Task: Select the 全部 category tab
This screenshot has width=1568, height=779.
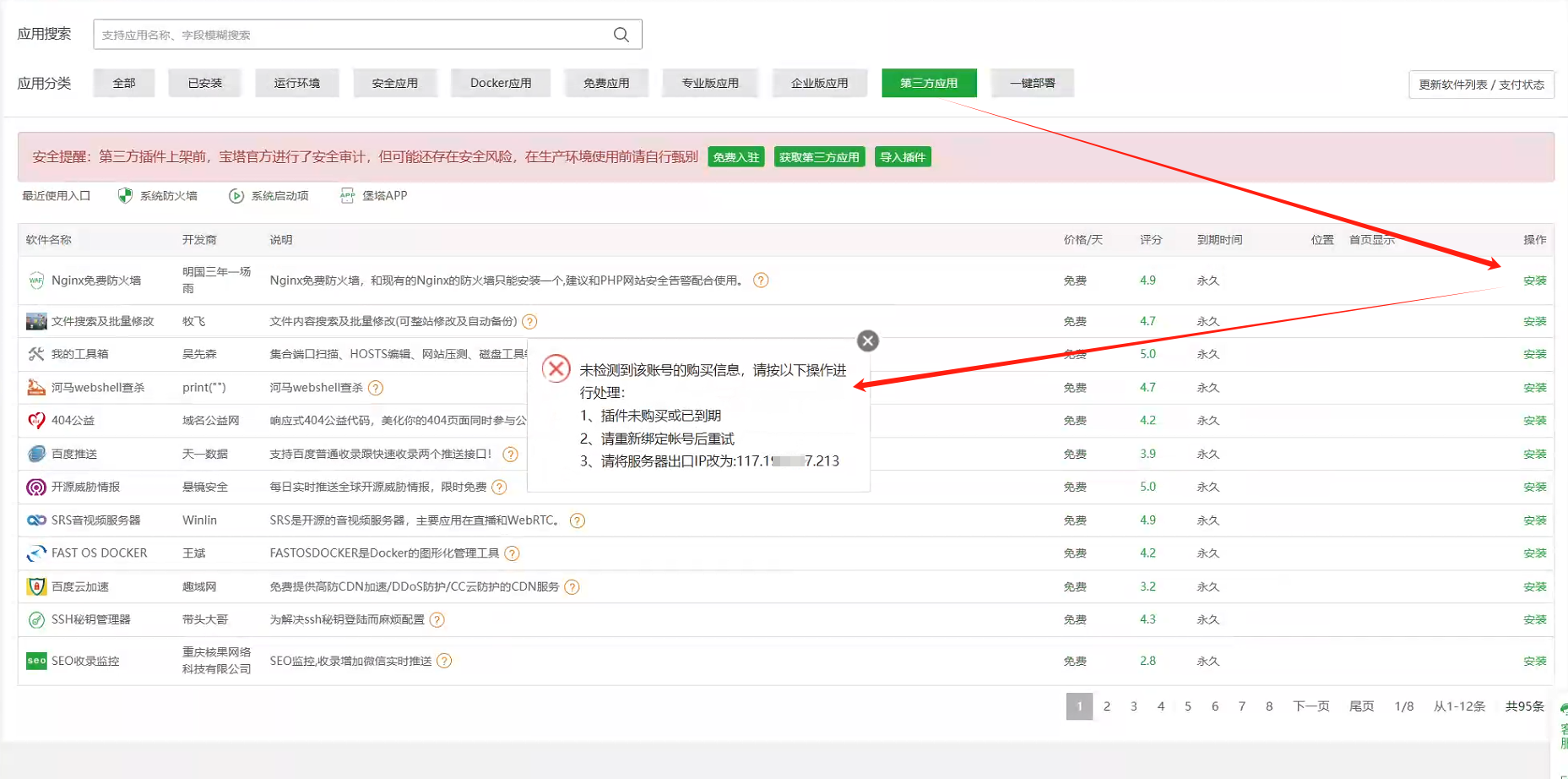Action: 124,83
